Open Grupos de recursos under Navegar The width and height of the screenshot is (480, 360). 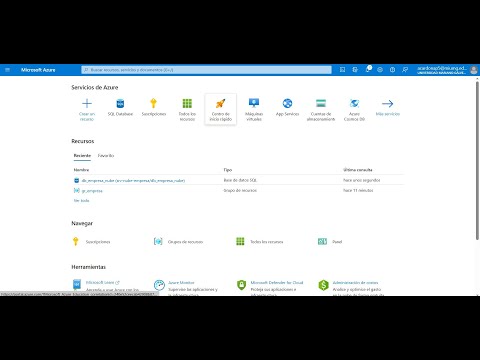(185, 242)
